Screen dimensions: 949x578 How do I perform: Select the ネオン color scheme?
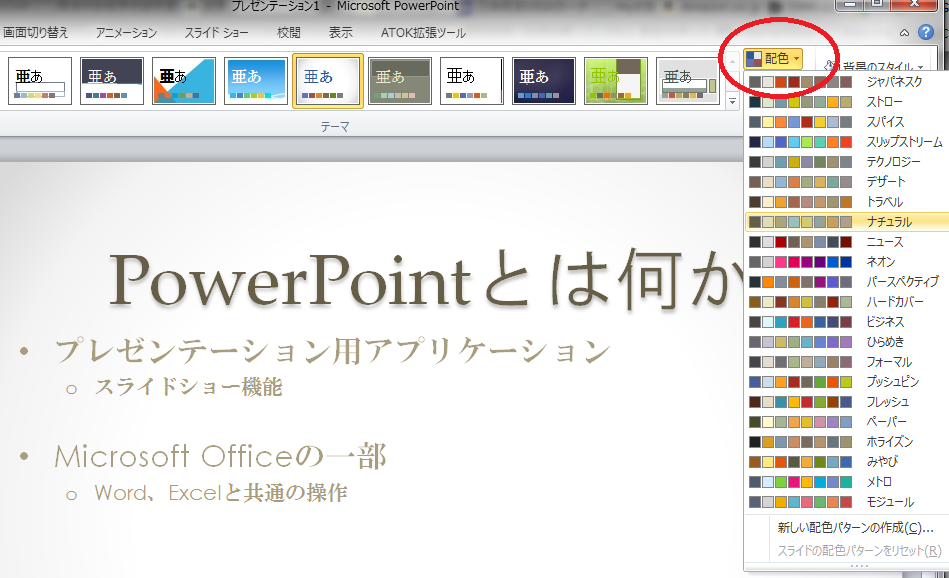(847, 261)
